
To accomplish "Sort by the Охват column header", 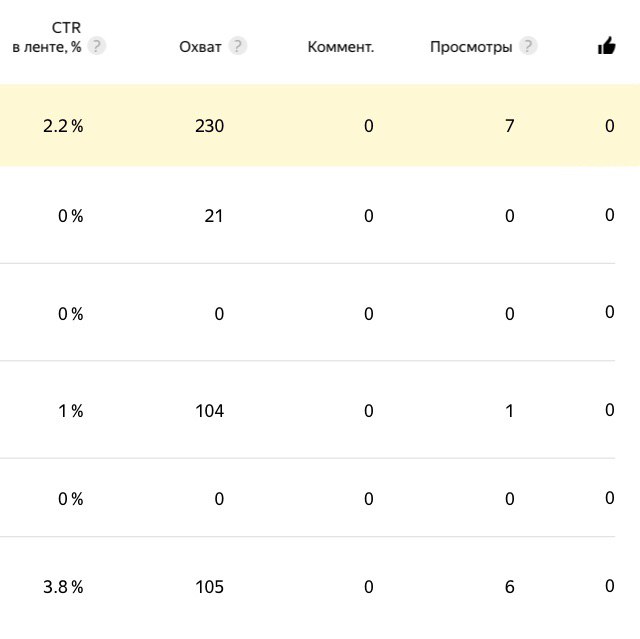I will coord(200,47).
